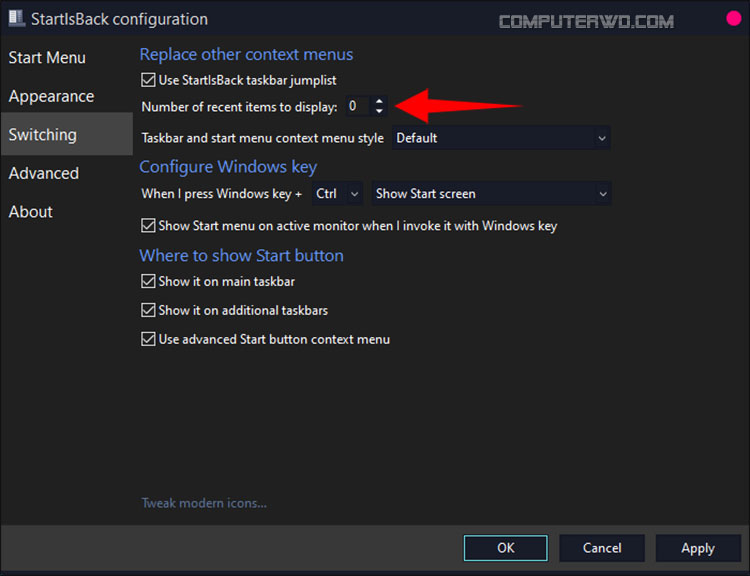This screenshot has height=576, width=750.
Task: Toggle Use advanced Start button context menu
Action: click(x=148, y=339)
